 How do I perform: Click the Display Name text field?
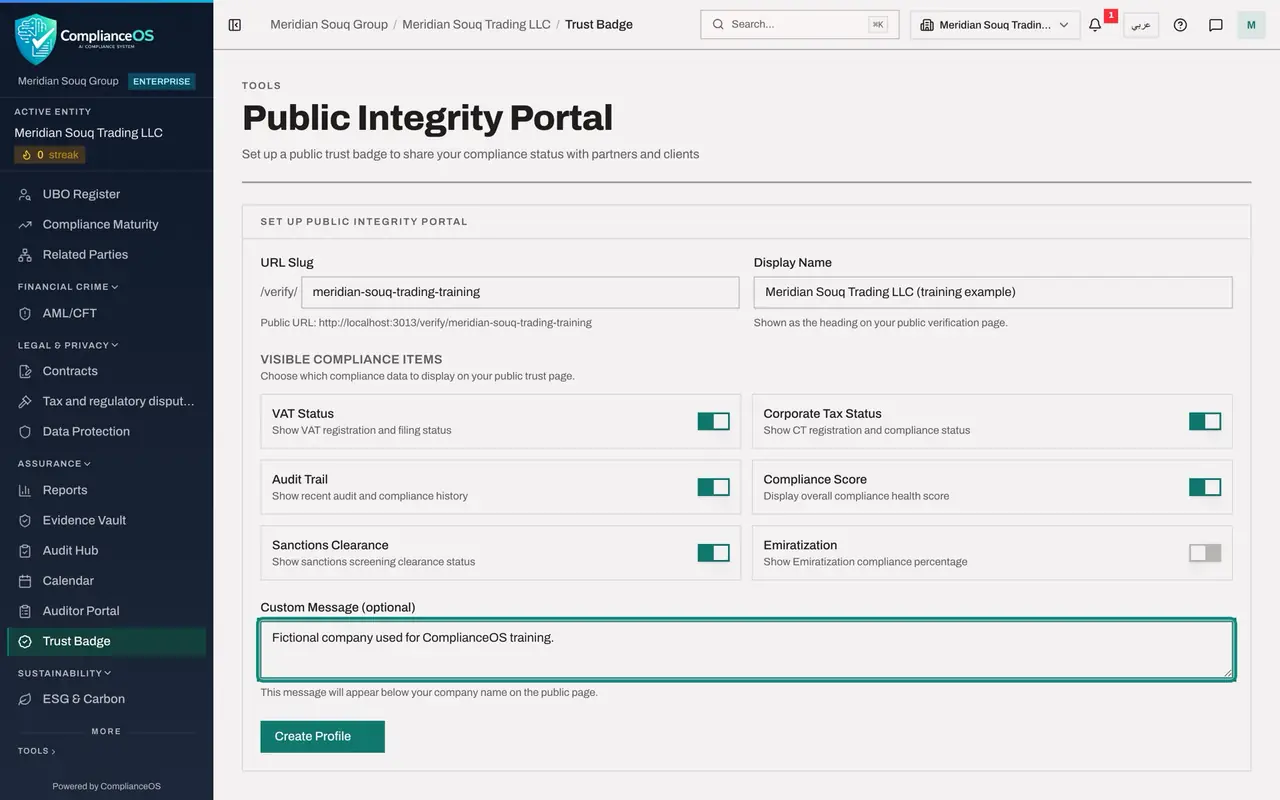[993, 292]
